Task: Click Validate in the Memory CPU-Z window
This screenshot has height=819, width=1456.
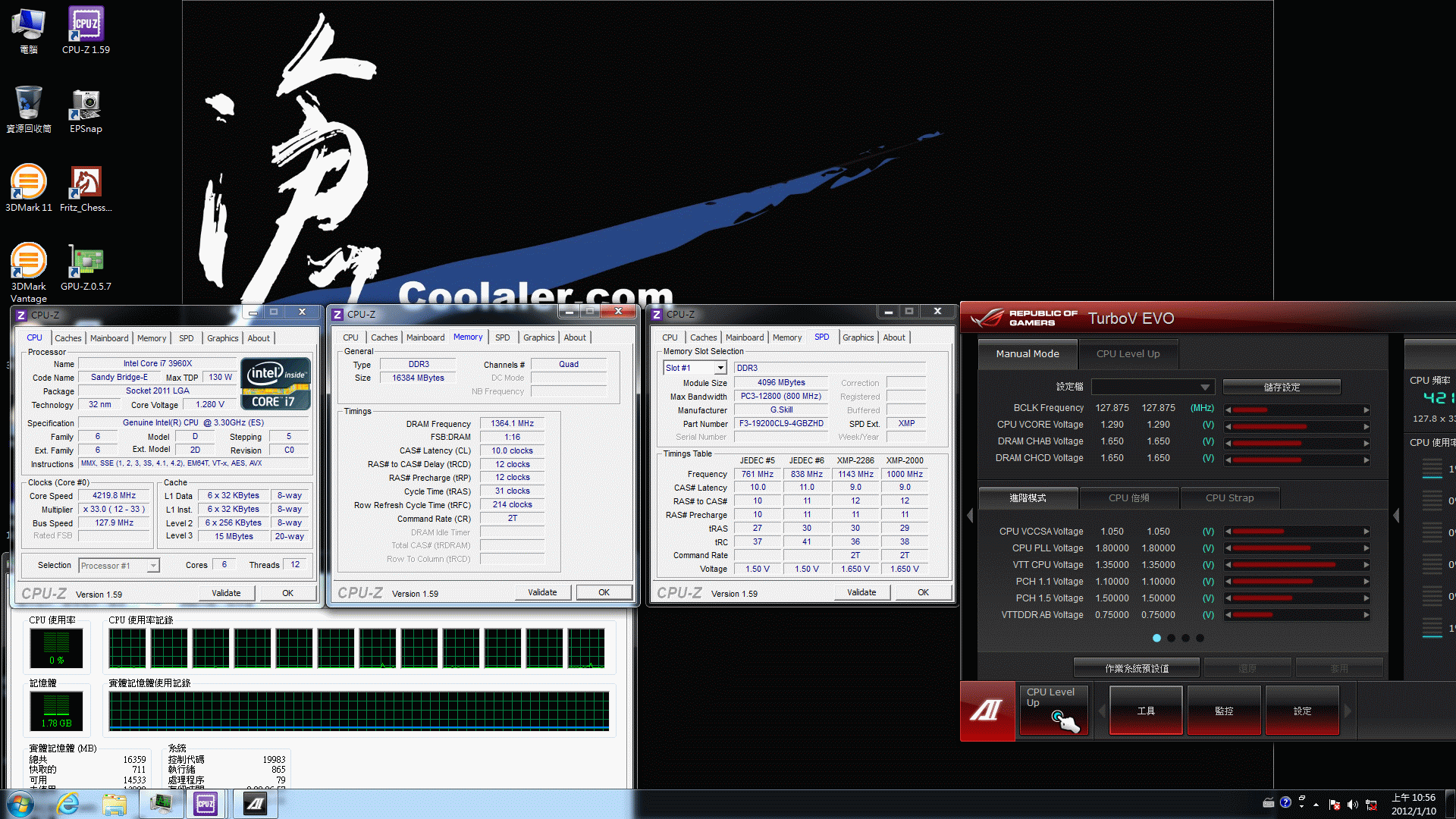Action: pos(542,592)
